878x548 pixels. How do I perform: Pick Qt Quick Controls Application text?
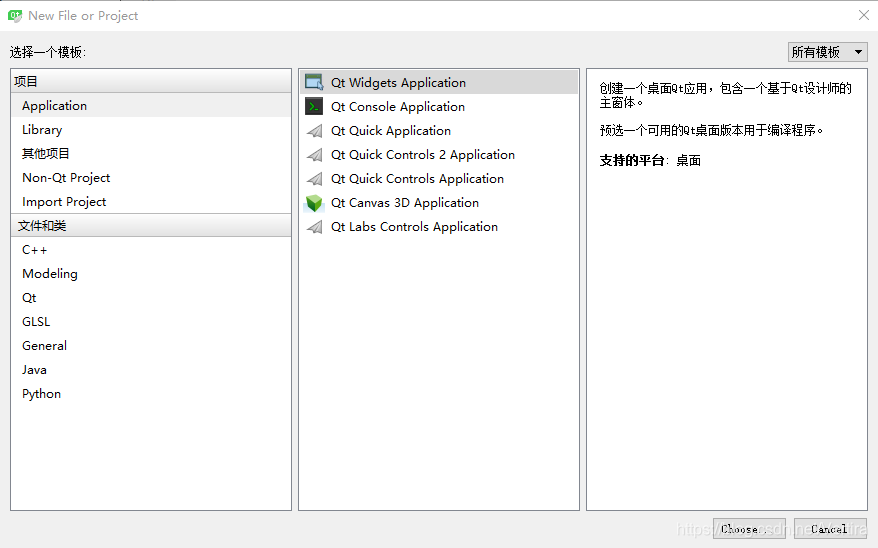tap(417, 179)
